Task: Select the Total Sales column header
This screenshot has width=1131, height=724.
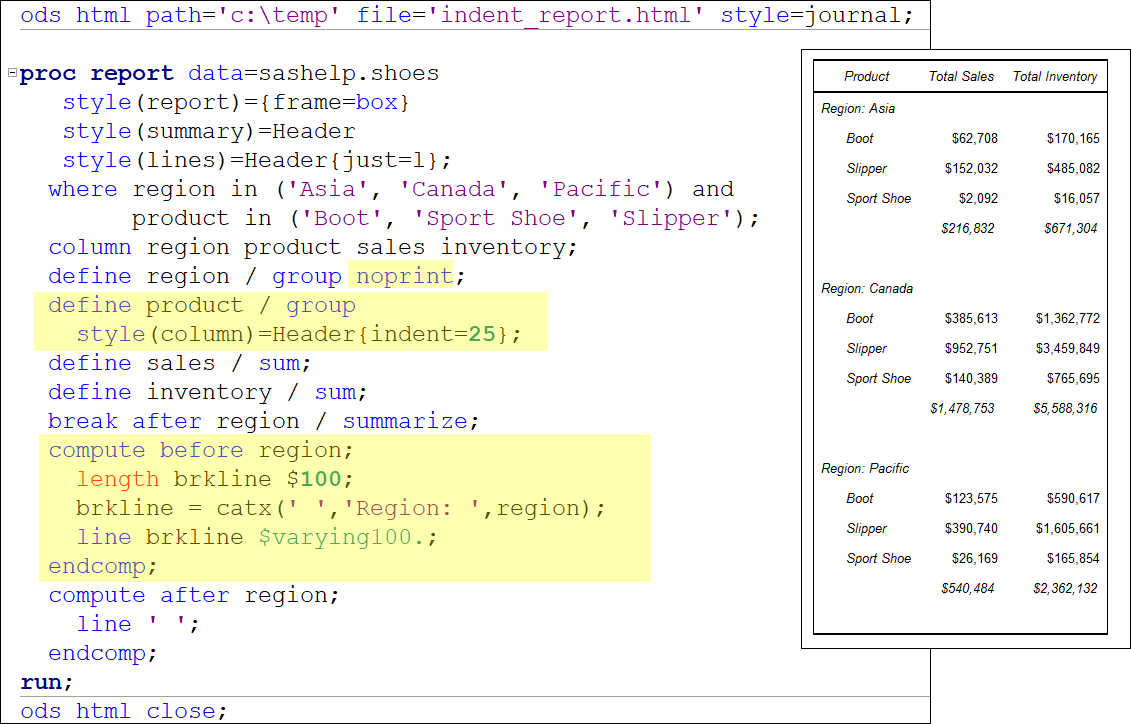Action: click(x=961, y=76)
